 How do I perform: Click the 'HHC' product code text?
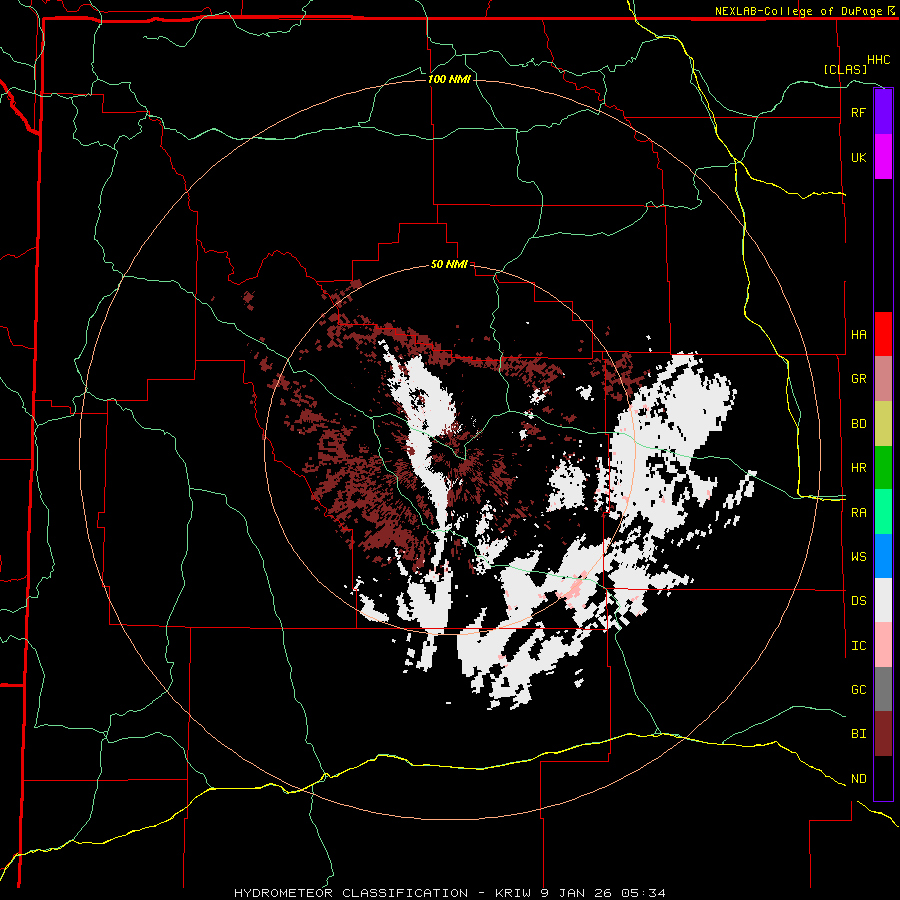[x=878, y=60]
